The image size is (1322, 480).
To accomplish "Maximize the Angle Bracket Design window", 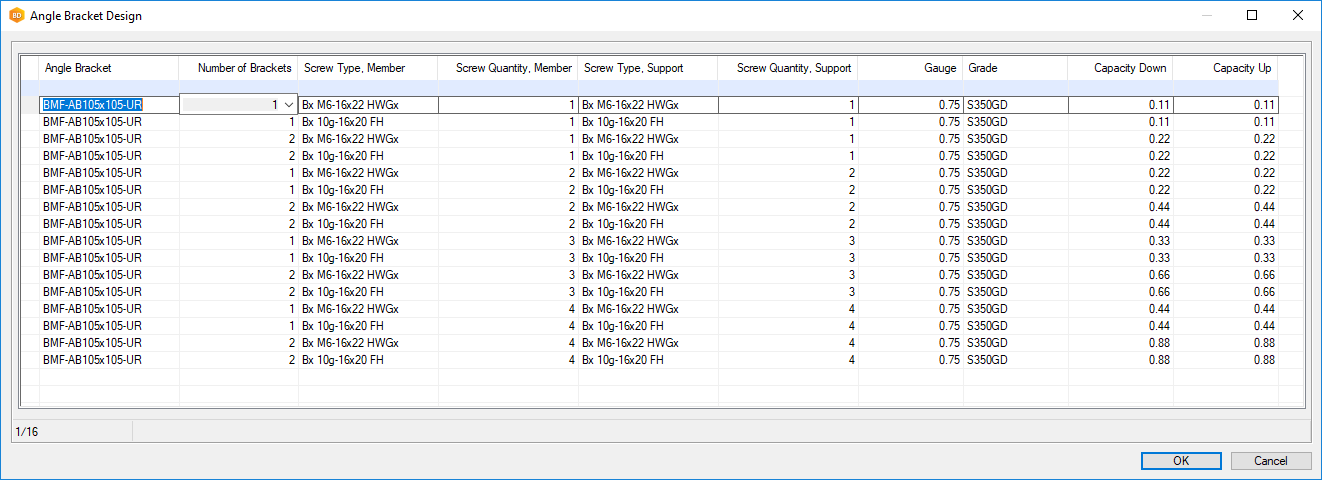I will pyautogui.click(x=1251, y=16).
